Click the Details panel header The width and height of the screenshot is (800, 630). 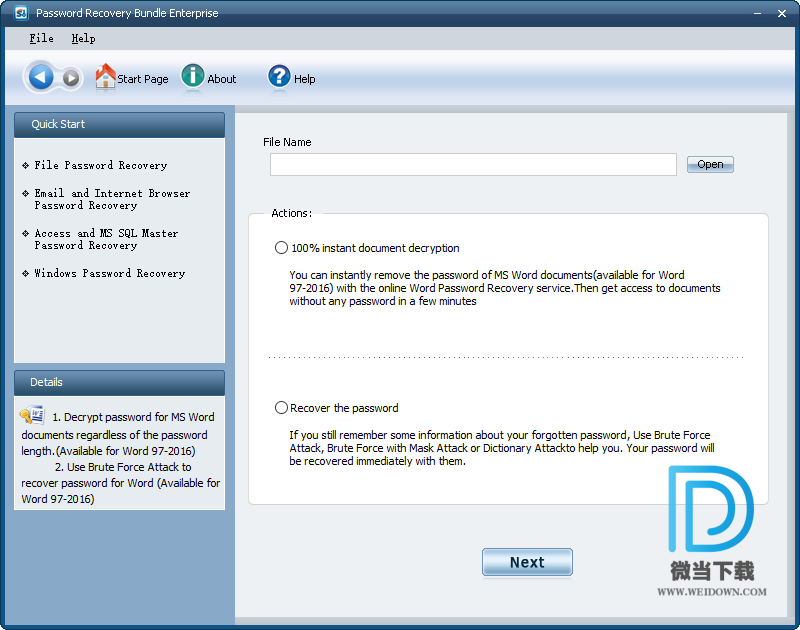(x=119, y=383)
